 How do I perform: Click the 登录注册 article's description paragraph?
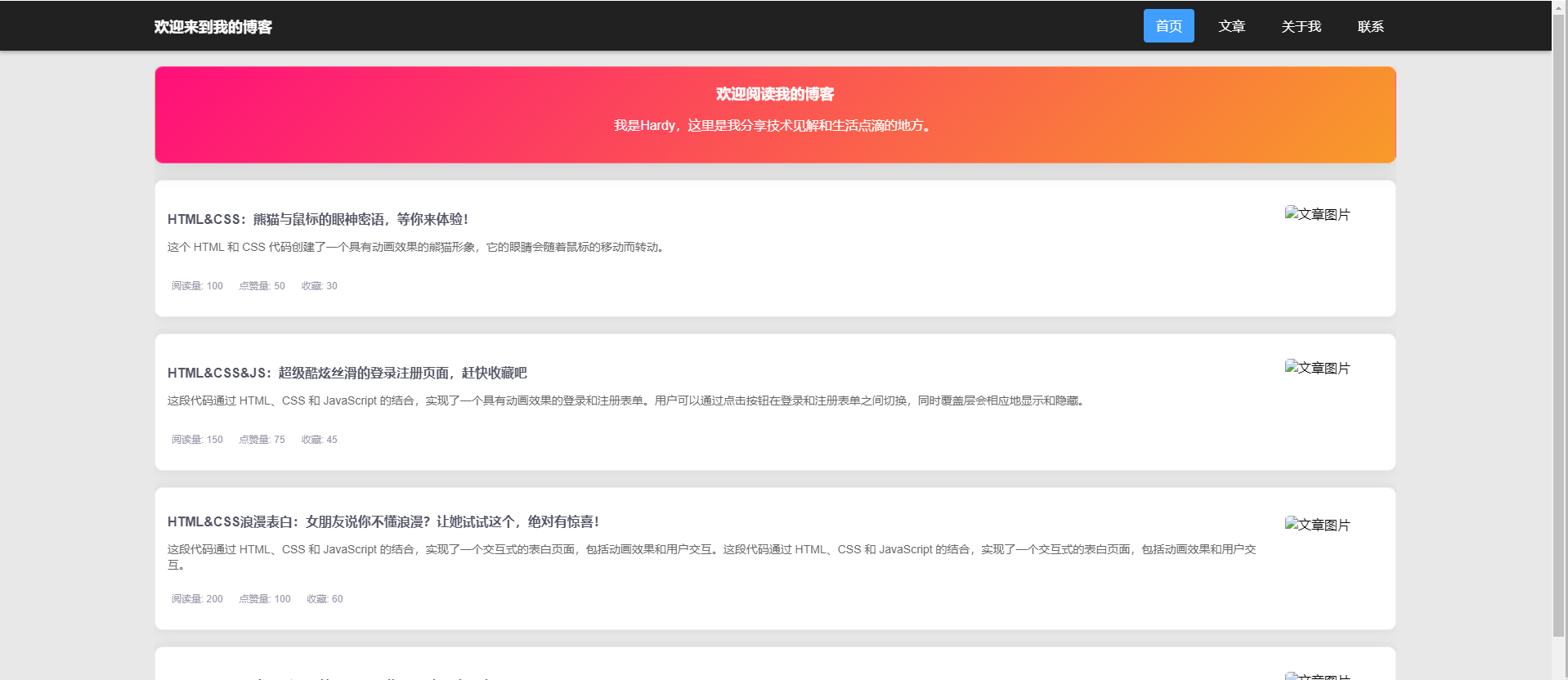pyautogui.click(x=628, y=400)
